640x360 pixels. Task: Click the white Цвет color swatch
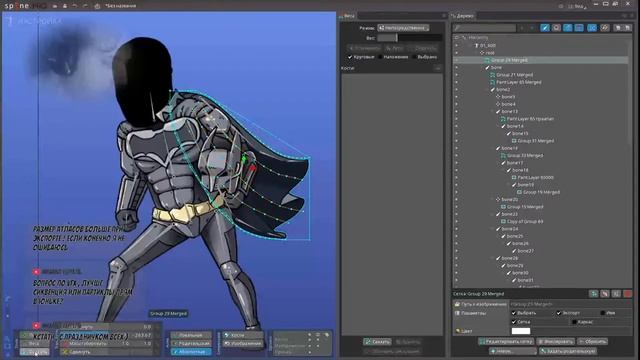click(x=521, y=331)
